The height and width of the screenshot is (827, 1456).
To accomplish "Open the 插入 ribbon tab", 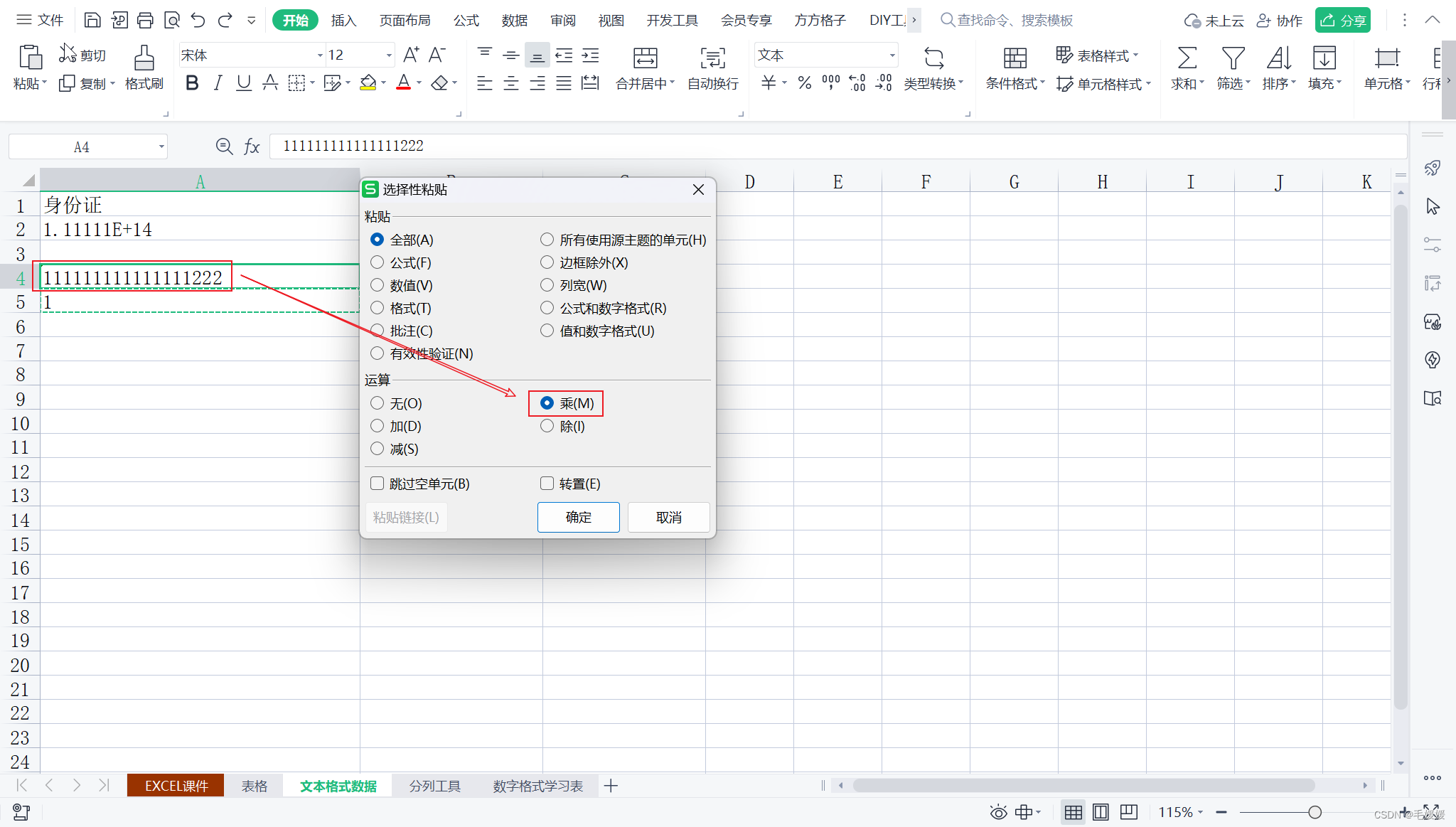I will pyautogui.click(x=343, y=20).
